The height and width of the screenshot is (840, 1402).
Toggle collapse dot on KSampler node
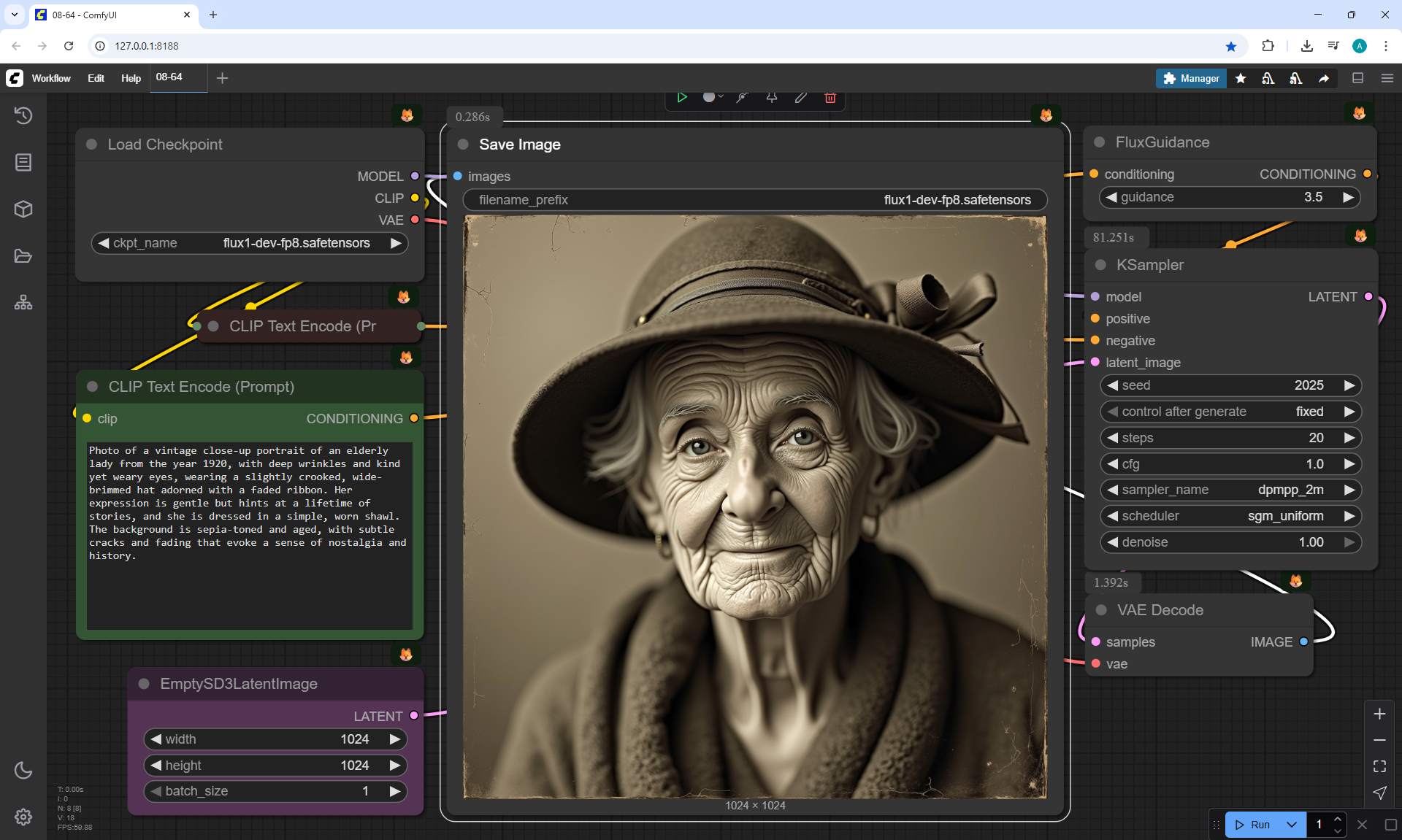pos(1100,265)
